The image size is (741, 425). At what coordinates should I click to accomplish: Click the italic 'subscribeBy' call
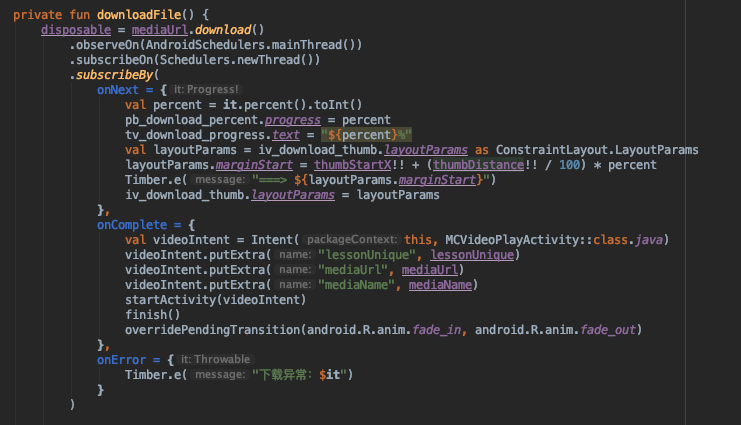(114, 75)
